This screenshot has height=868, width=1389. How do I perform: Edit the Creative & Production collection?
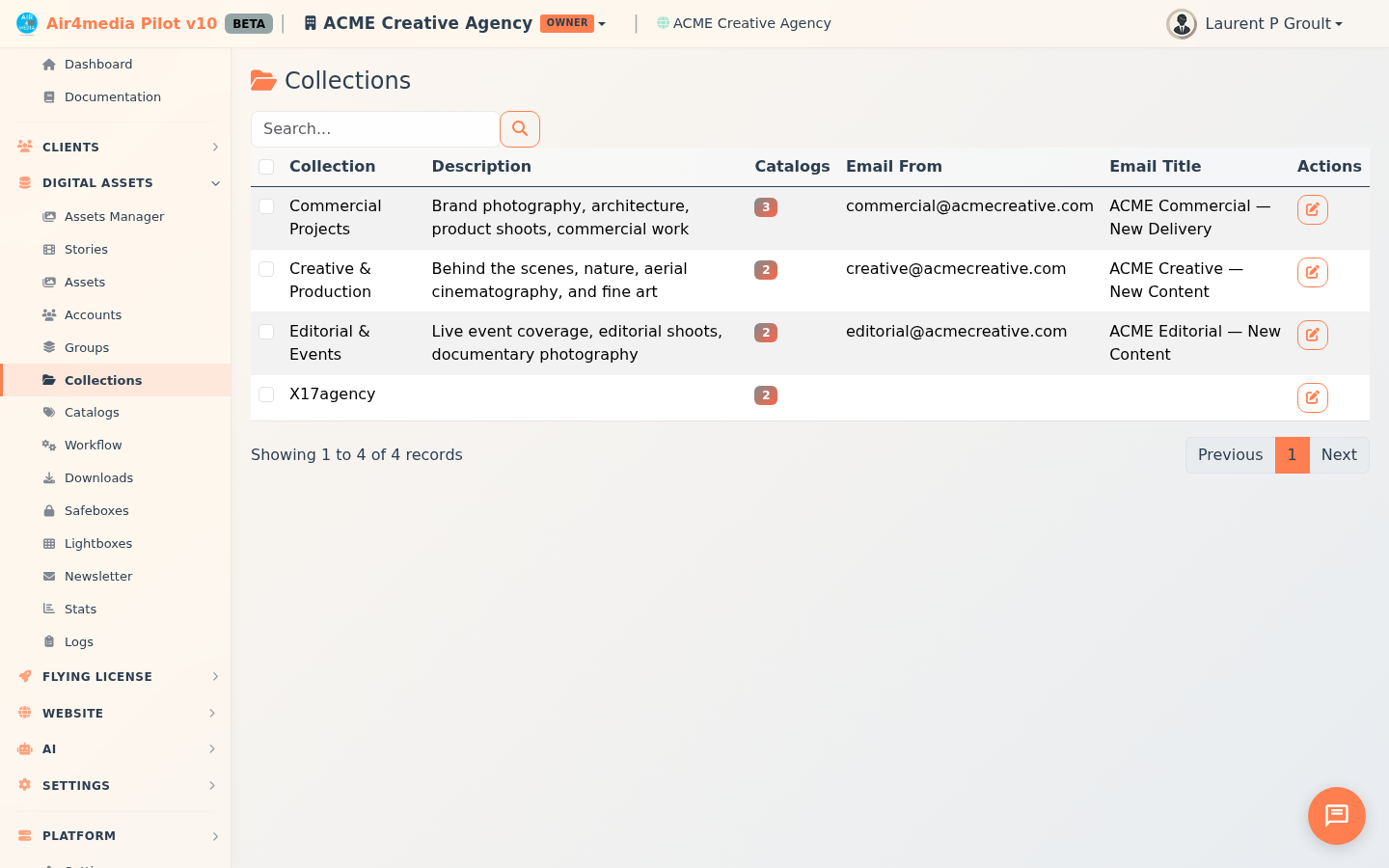(x=1312, y=272)
